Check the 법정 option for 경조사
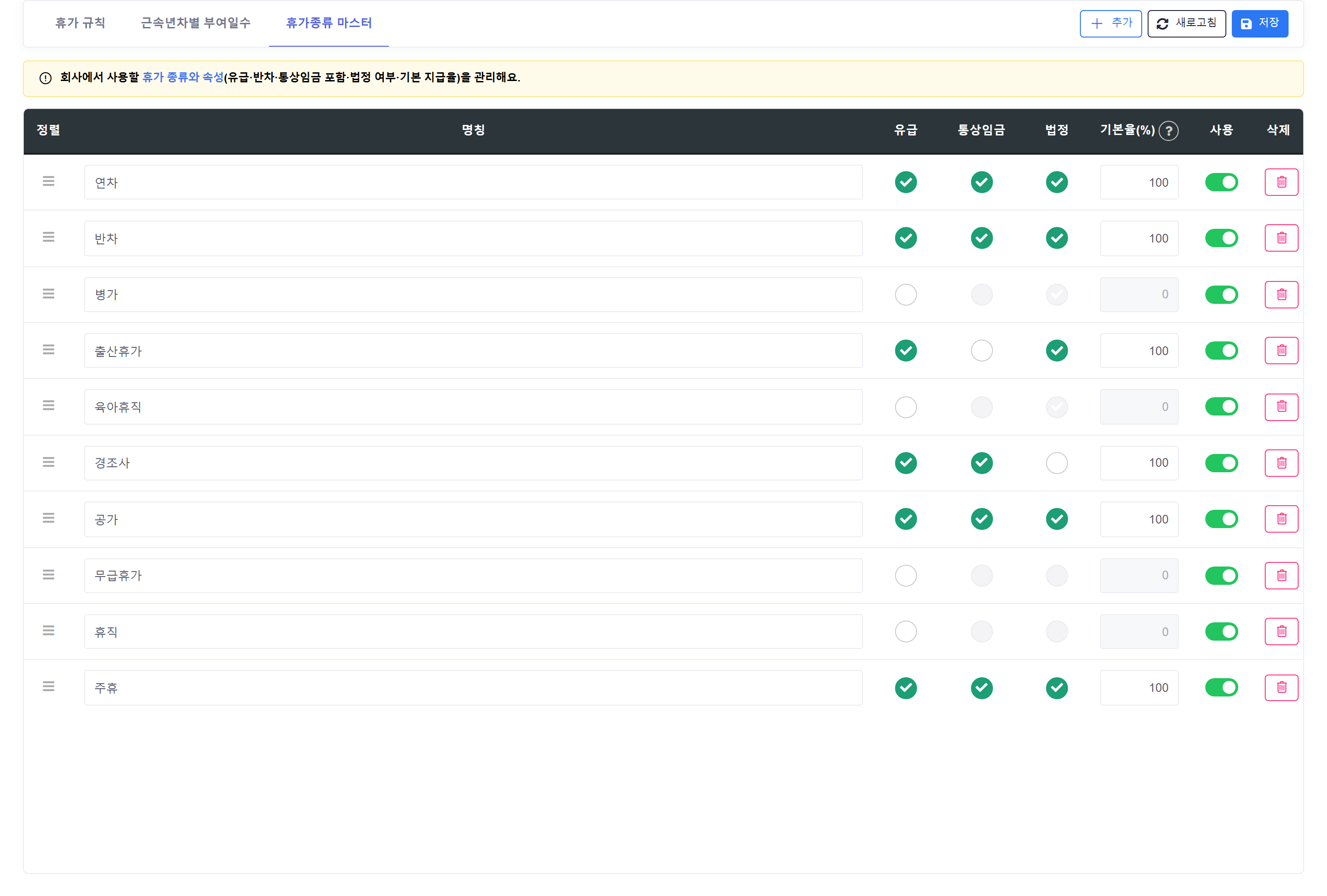Image resolution: width=1327 pixels, height=896 pixels. 1057,463
